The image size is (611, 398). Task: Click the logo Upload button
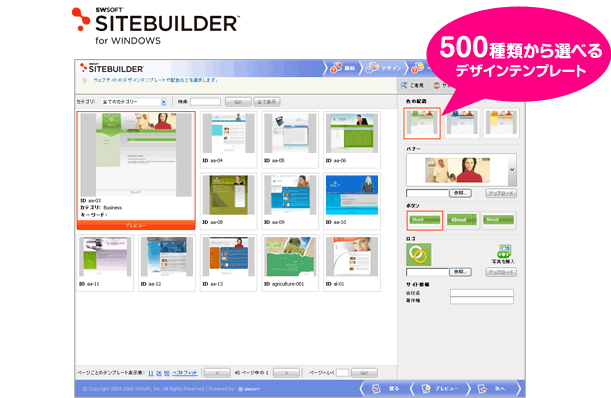click(501, 272)
